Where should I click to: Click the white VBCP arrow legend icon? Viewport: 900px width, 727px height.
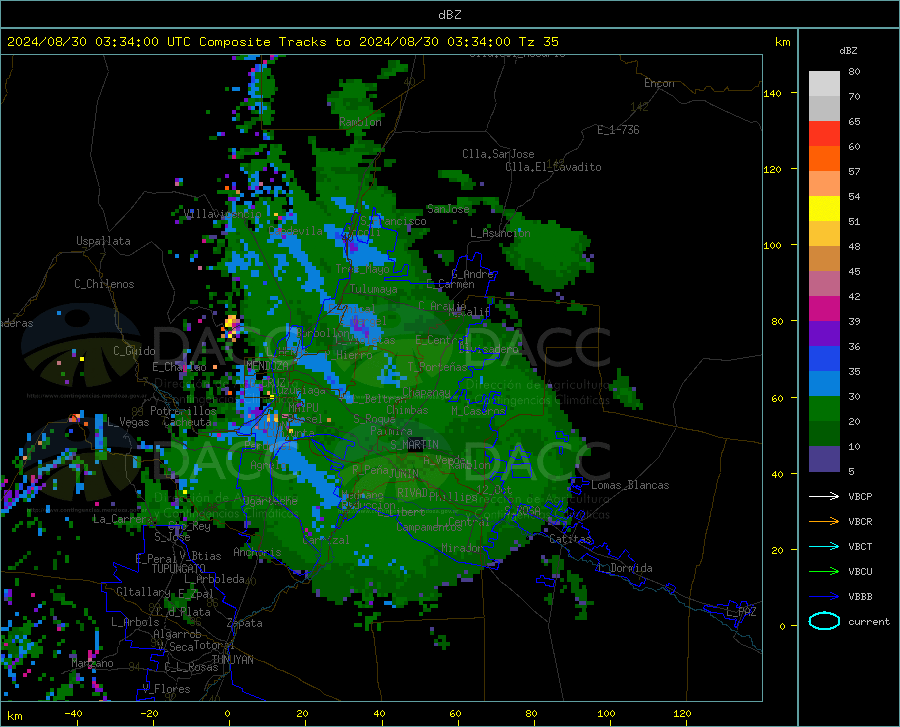(x=824, y=496)
